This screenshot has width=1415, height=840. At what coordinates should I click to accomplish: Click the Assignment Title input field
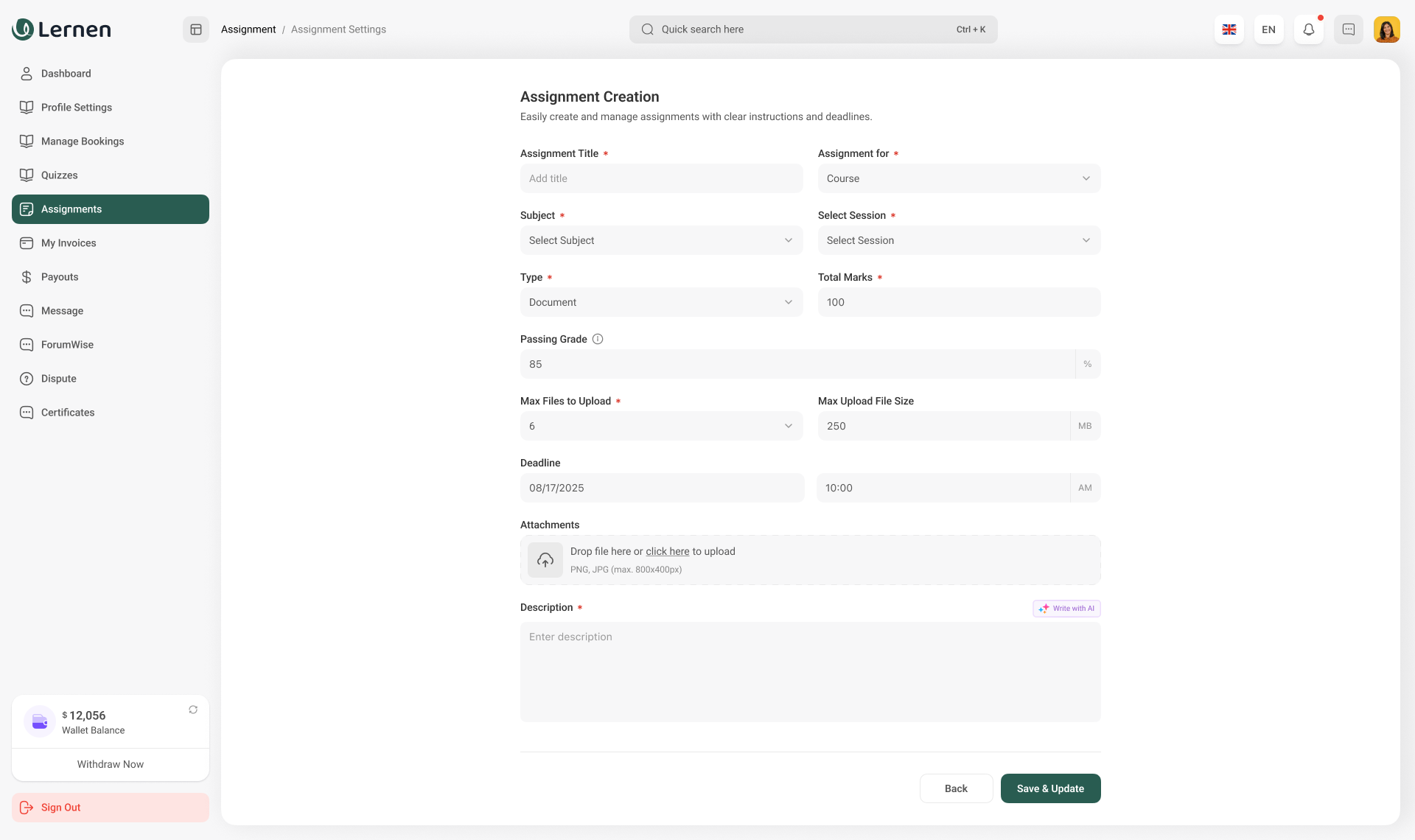[x=661, y=178]
